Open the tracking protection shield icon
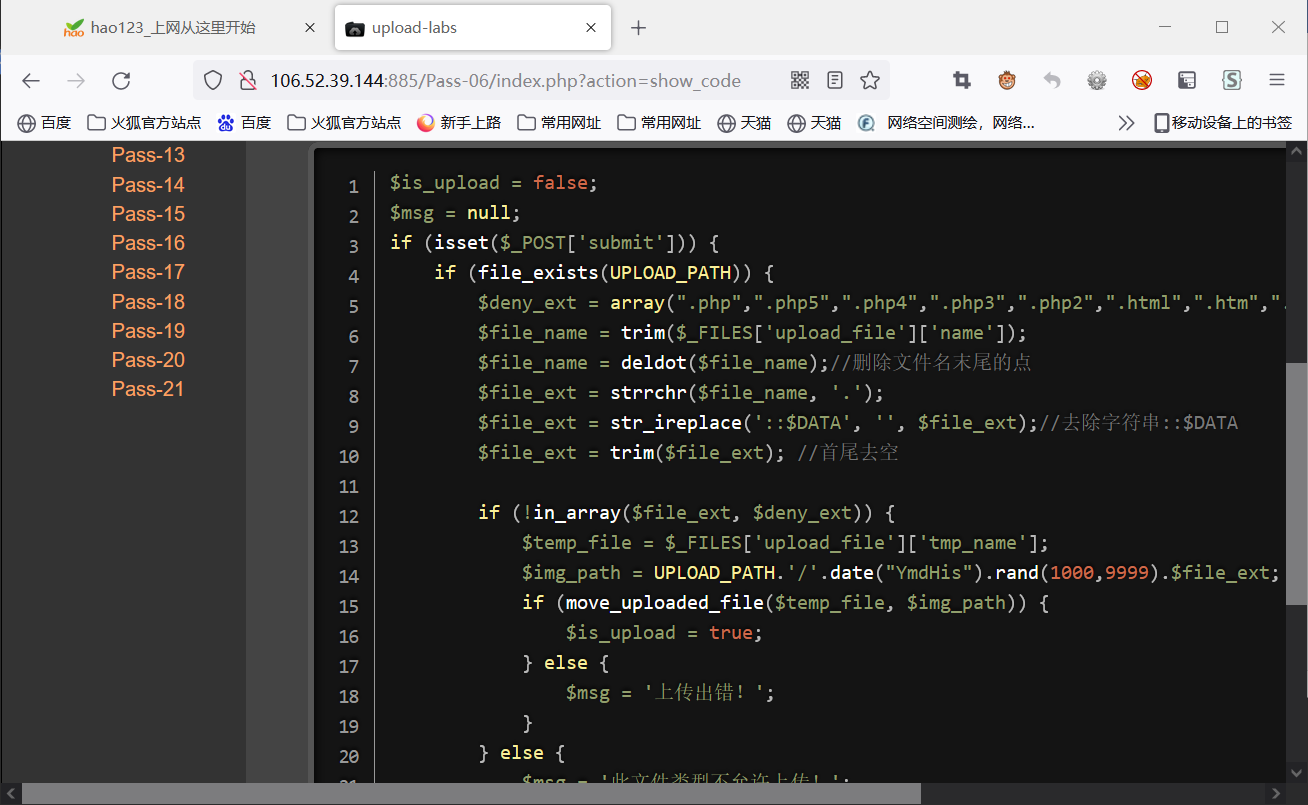The image size is (1308, 805). tap(213, 81)
